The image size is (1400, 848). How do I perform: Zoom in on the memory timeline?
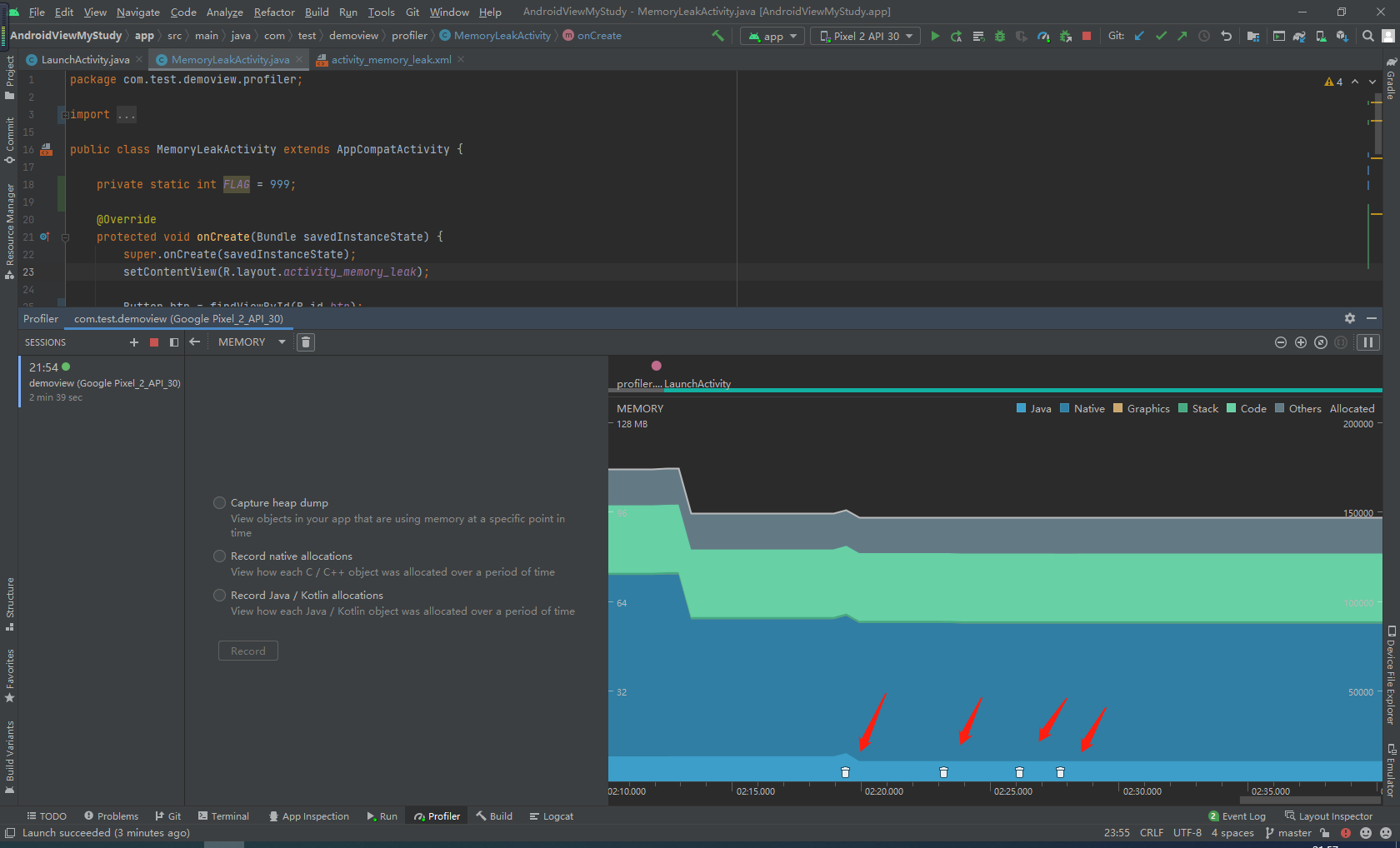1301,342
